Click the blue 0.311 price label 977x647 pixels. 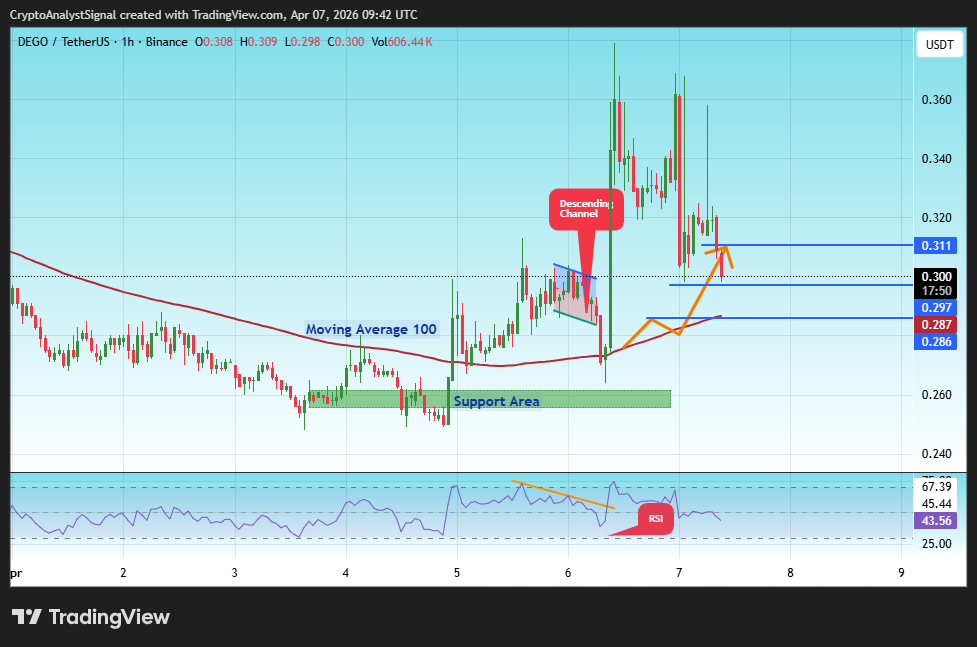(x=936, y=246)
